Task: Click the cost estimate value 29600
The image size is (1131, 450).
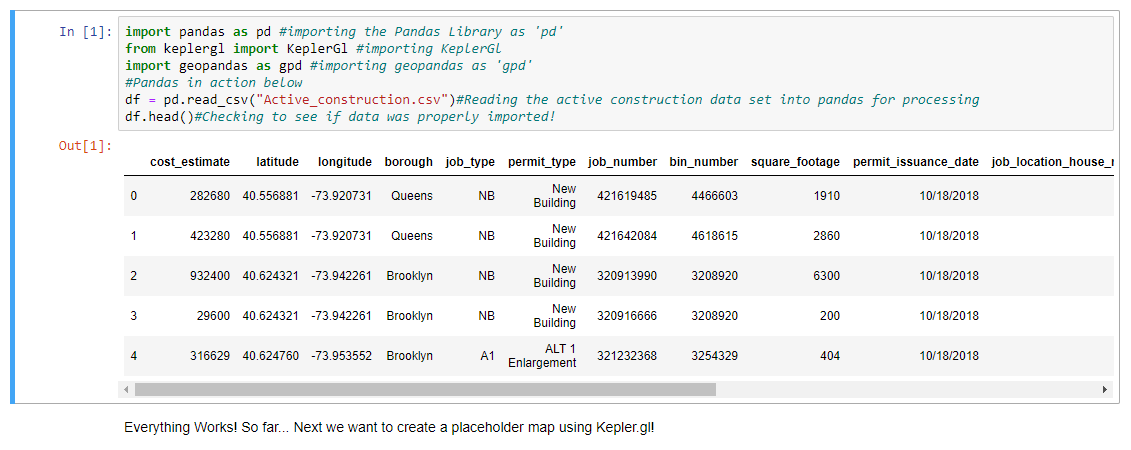Action: tap(214, 316)
